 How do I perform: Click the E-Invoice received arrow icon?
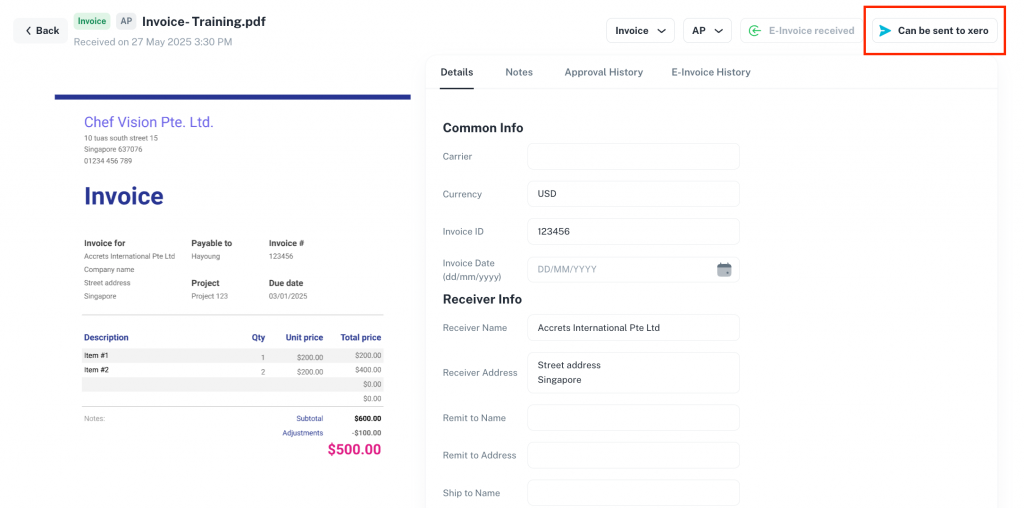755,31
